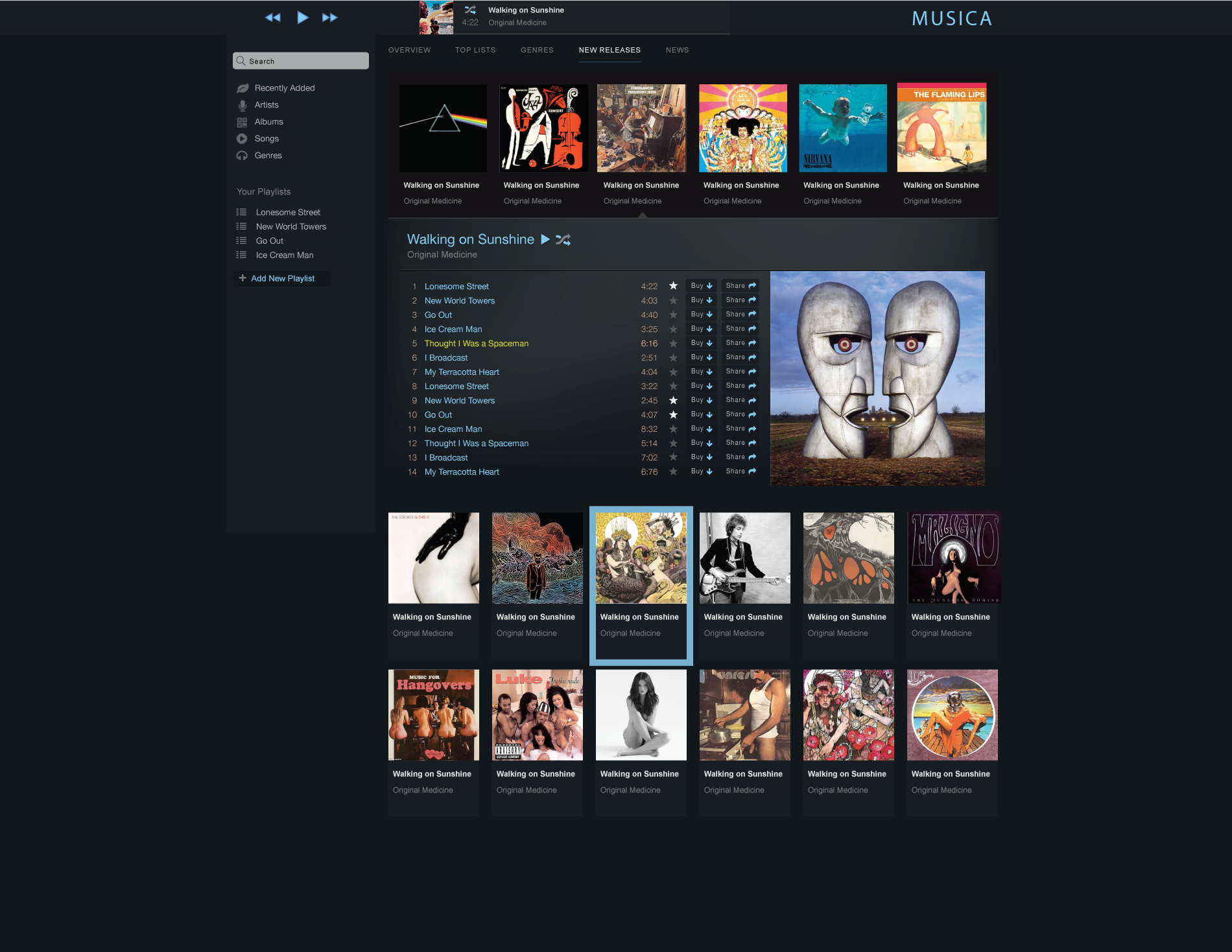Buy track 6 I Broadcast
Image resolution: width=1232 pixels, height=952 pixels.
point(701,357)
